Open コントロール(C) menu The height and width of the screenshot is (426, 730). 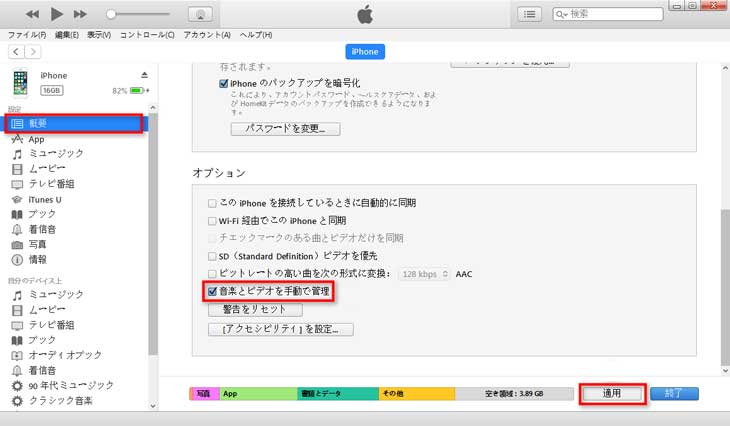pyautogui.click(x=147, y=35)
